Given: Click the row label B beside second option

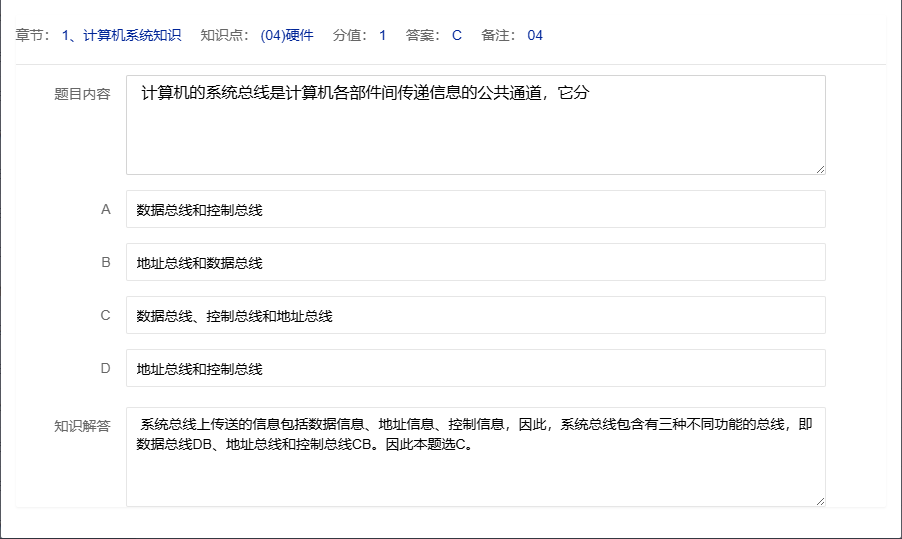Looking at the screenshot, I should pyautogui.click(x=105, y=263).
